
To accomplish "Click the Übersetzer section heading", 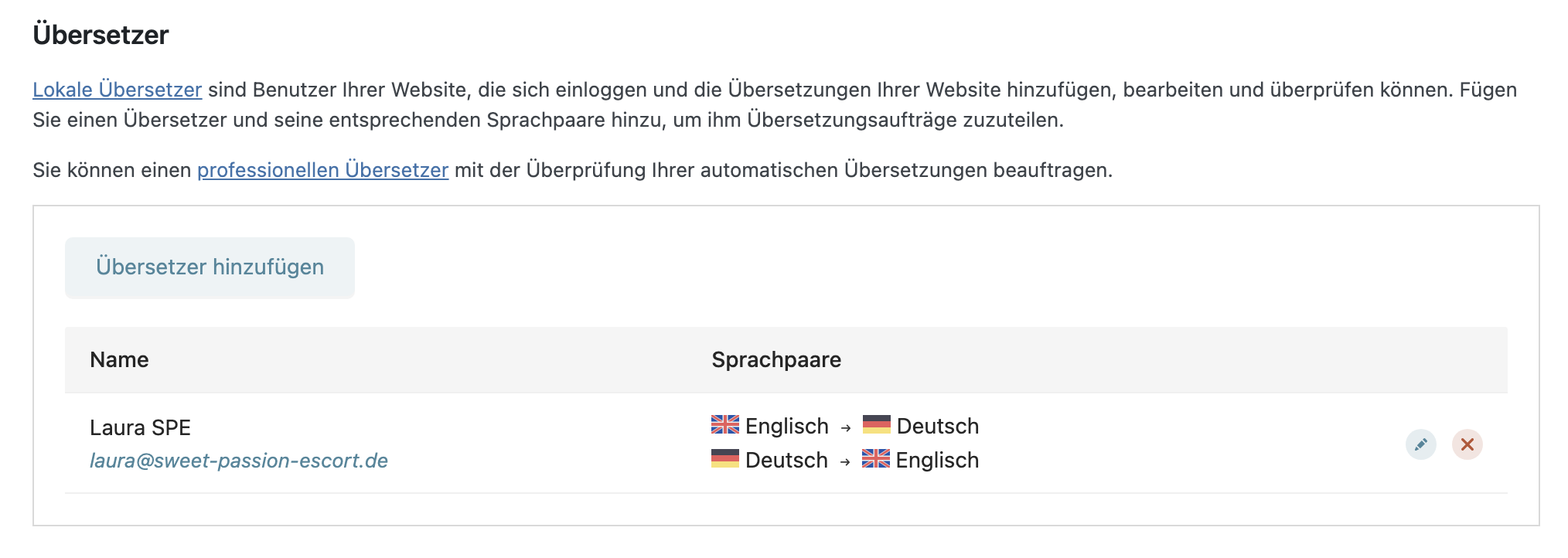I will tap(101, 35).
